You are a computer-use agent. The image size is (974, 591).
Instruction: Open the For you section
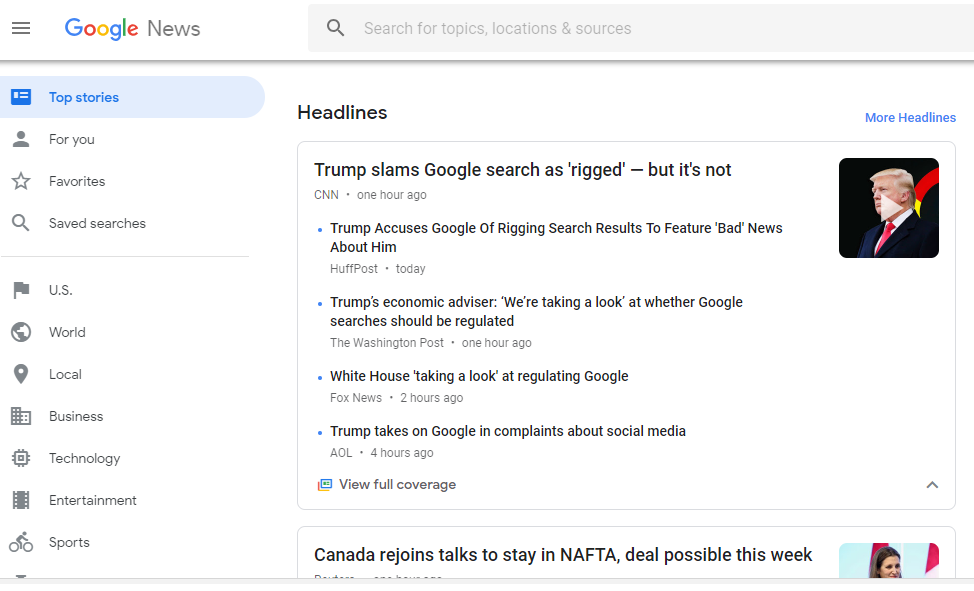click(x=72, y=139)
